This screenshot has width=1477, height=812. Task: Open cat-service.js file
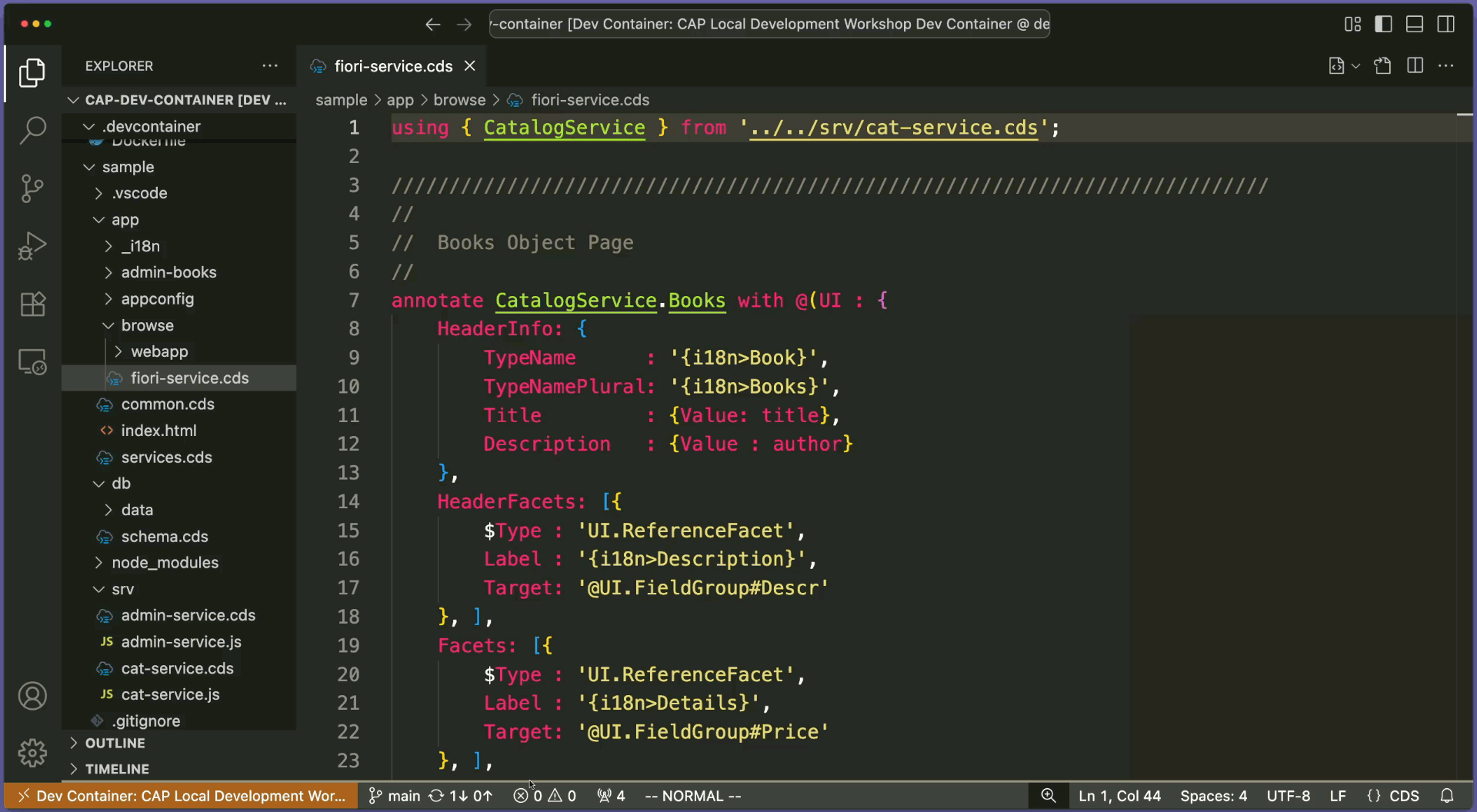[178, 695]
